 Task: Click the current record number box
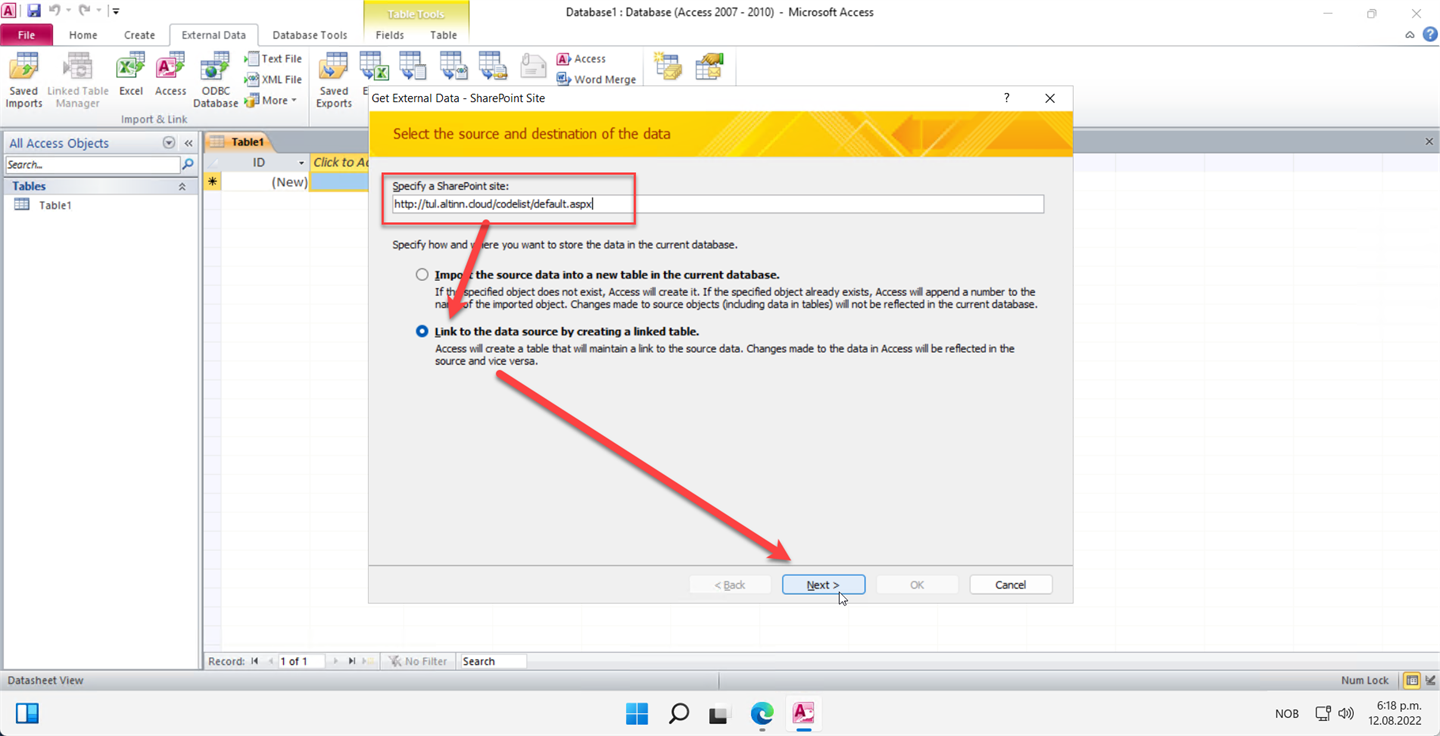300,661
